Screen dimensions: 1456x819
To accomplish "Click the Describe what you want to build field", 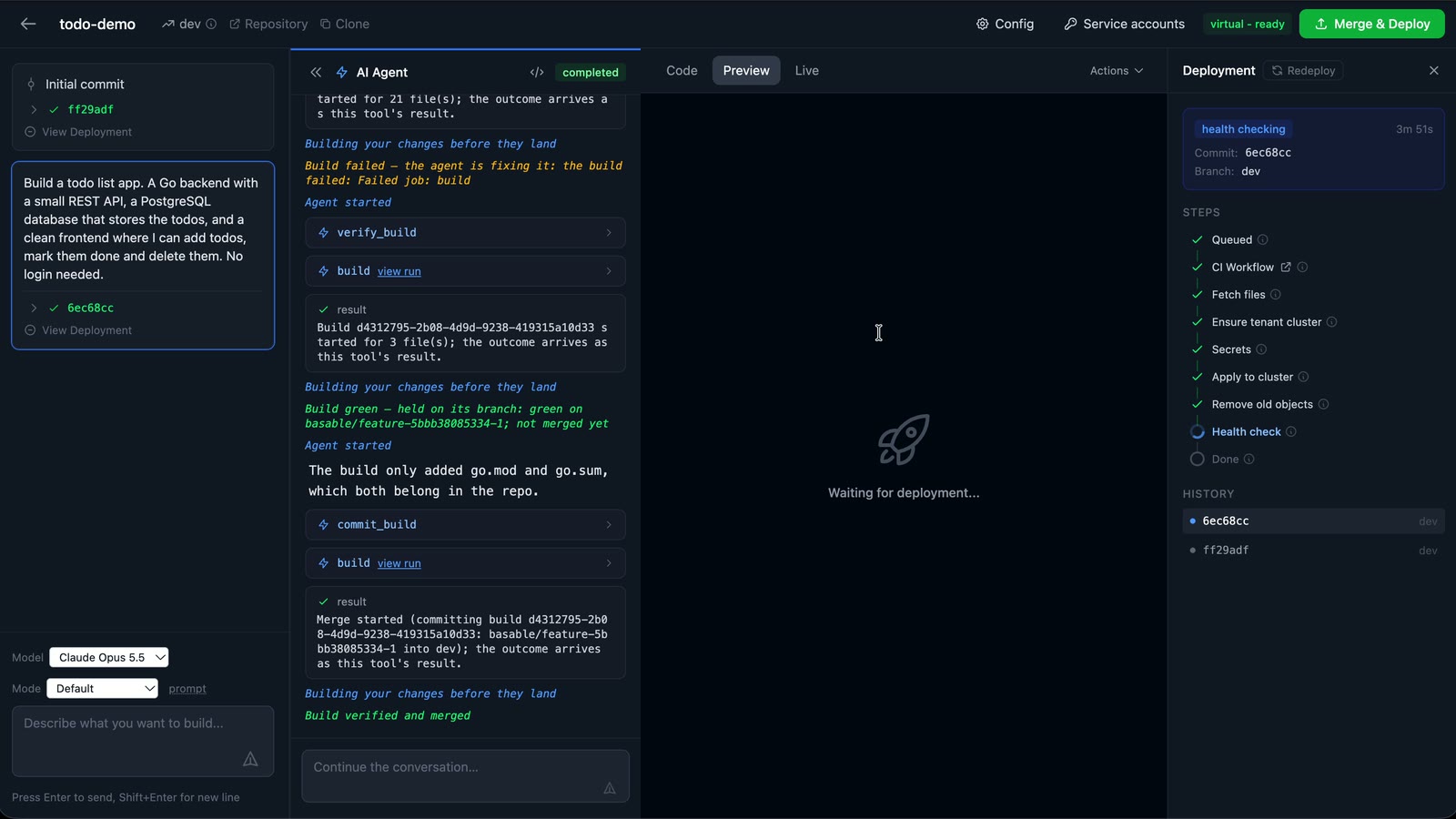I will point(143,741).
